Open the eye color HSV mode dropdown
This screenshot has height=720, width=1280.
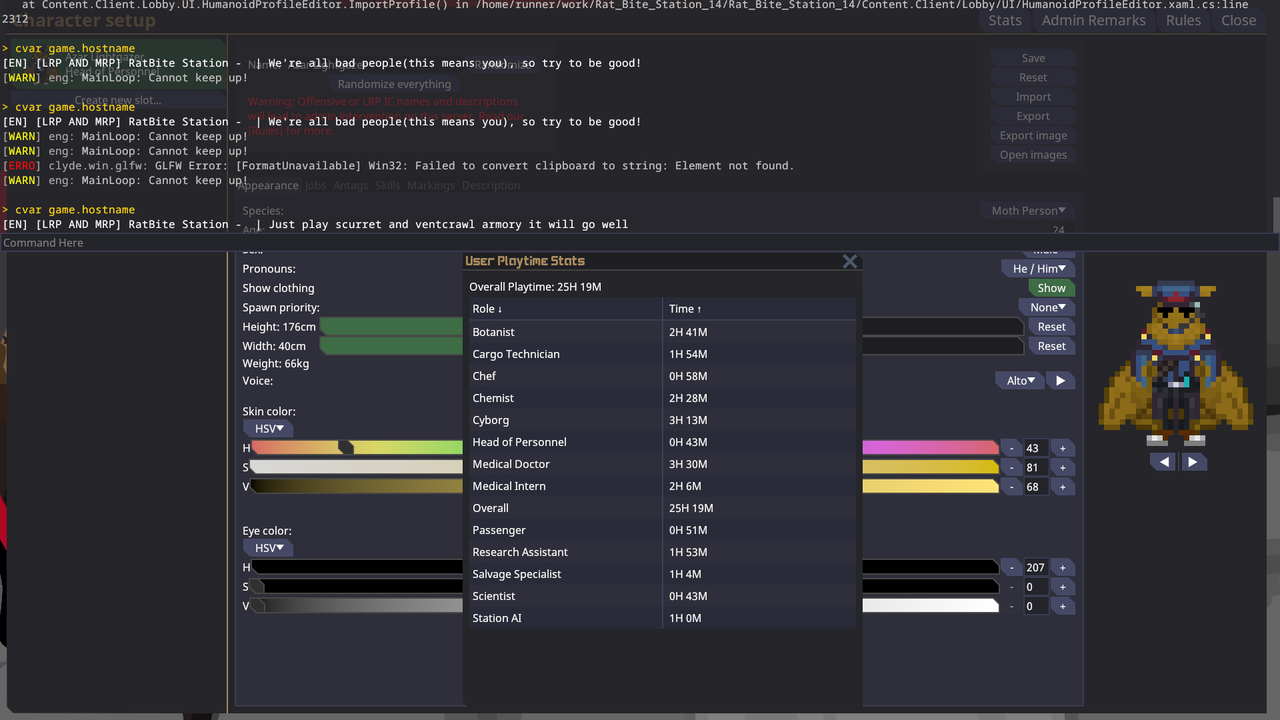point(268,548)
